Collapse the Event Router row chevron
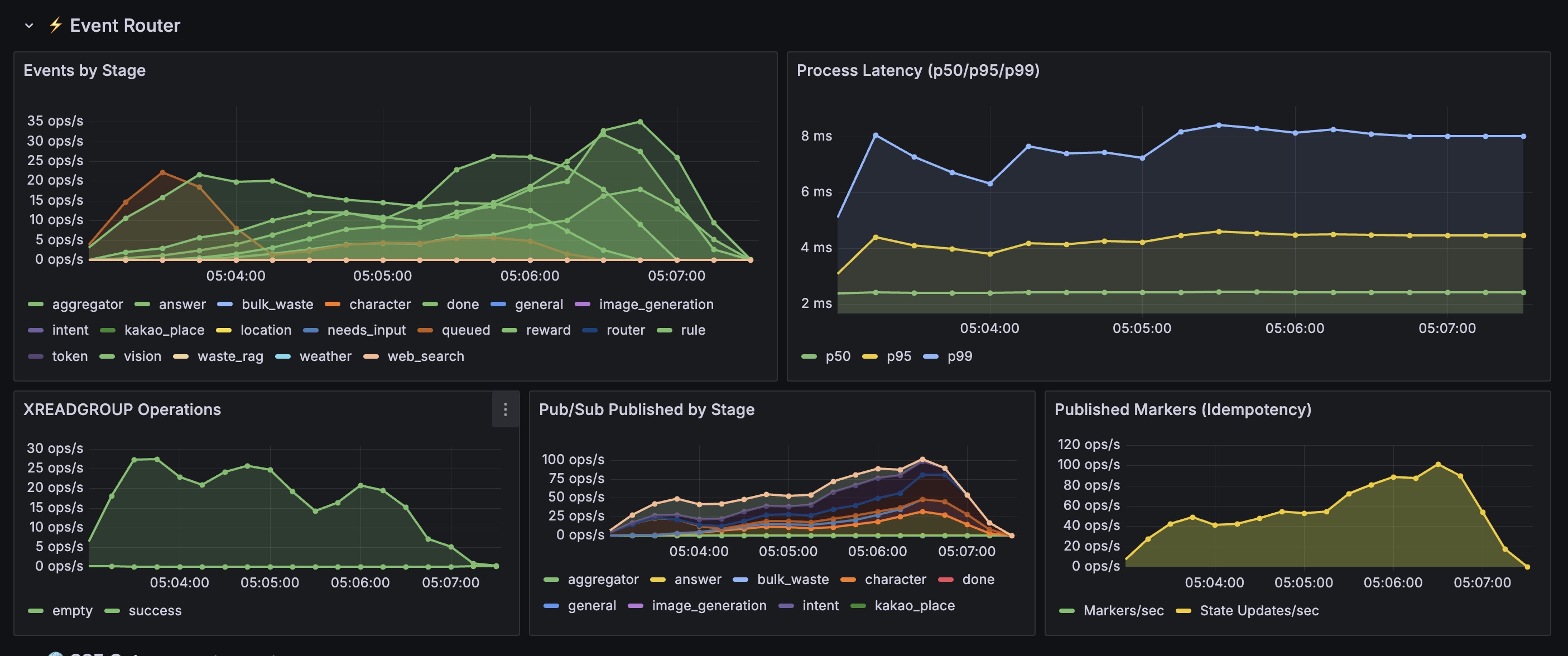The height and width of the screenshot is (656, 1568). [28, 26]
